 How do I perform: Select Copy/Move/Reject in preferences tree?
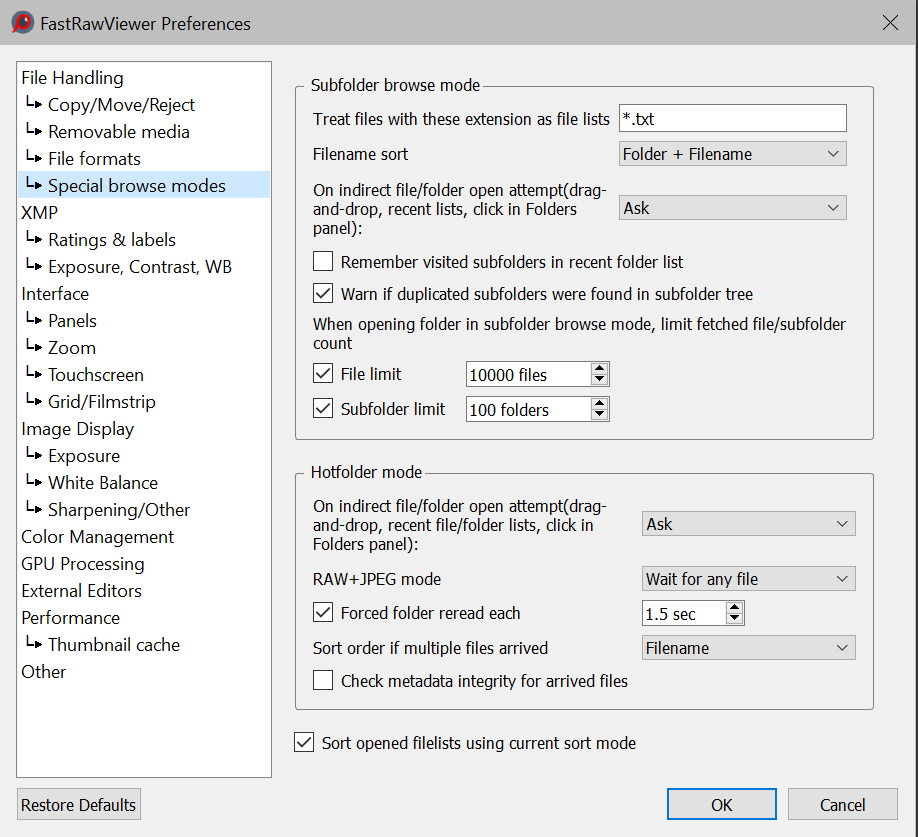click(121, 105)
